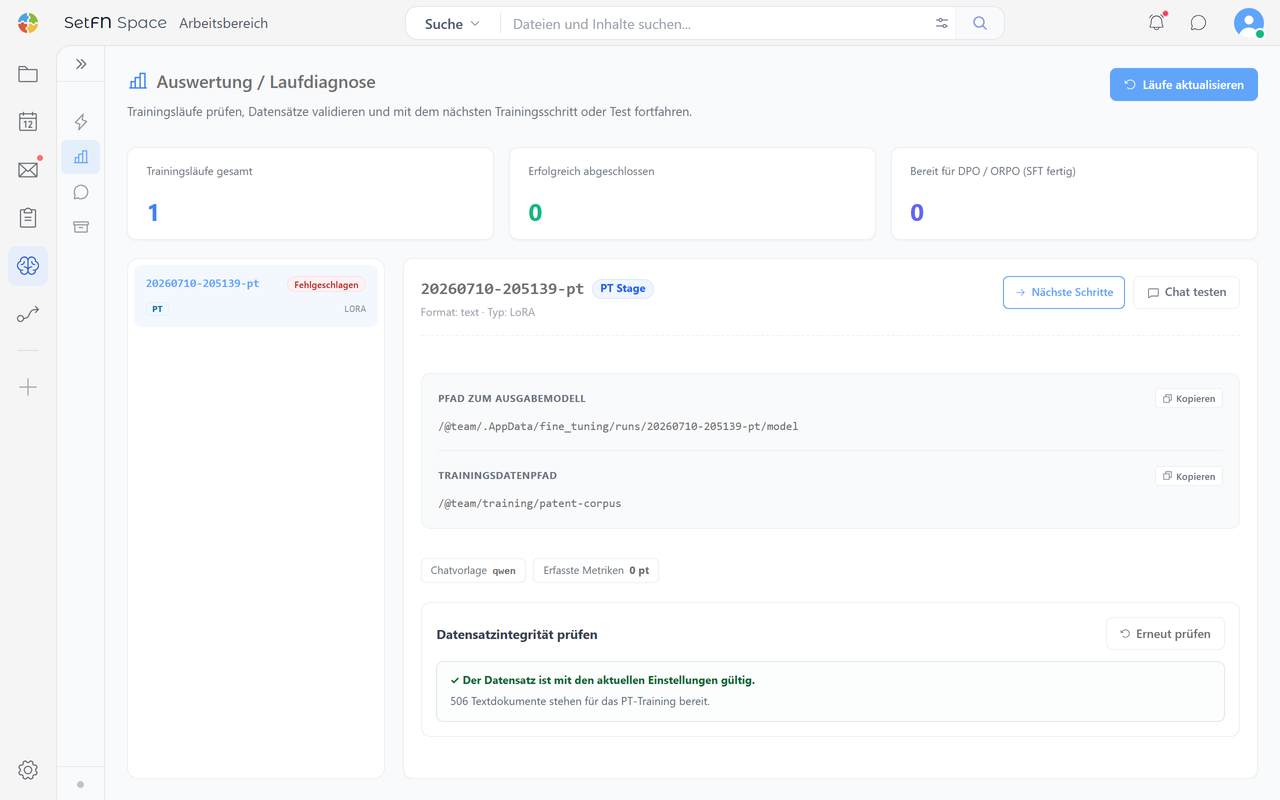Click Läufe aktualisieren button
The height and width of the screenshot is (800, 1280).
point(1184,85)
